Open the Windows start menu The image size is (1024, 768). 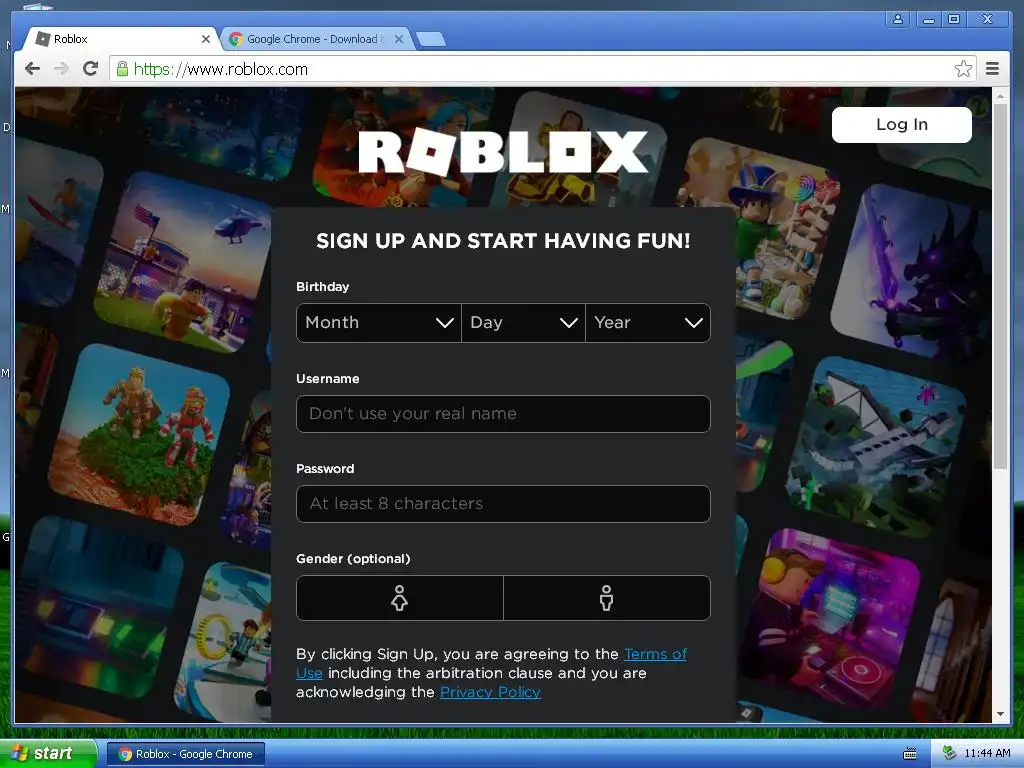click(x=47, y=754)
